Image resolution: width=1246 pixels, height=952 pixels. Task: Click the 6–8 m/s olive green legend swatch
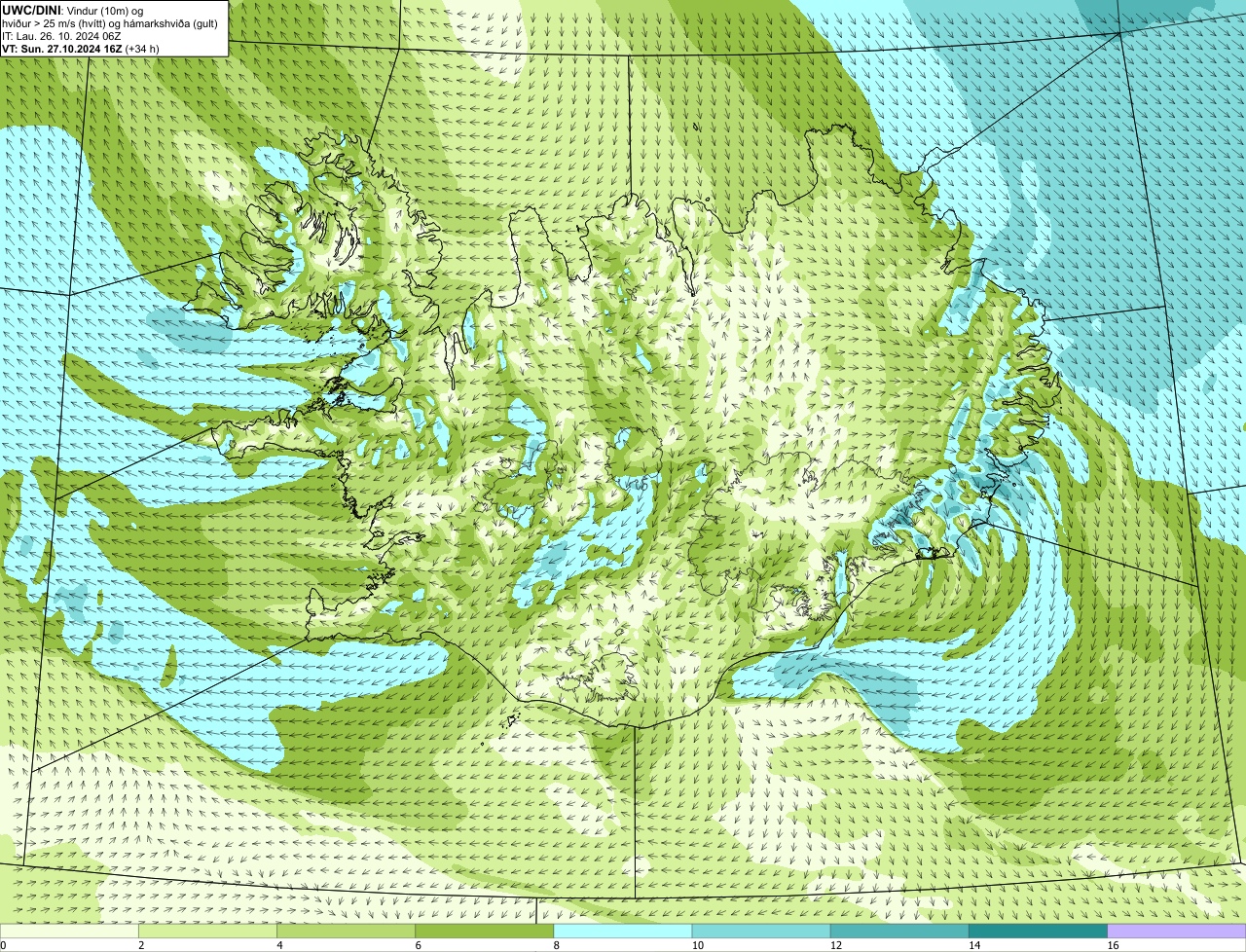click(485, 931)
